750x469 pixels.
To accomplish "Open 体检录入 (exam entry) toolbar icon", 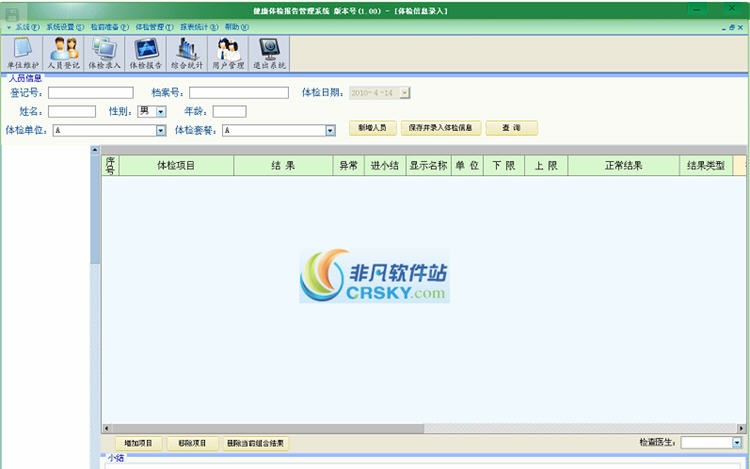I will click(x=105, y=54).
